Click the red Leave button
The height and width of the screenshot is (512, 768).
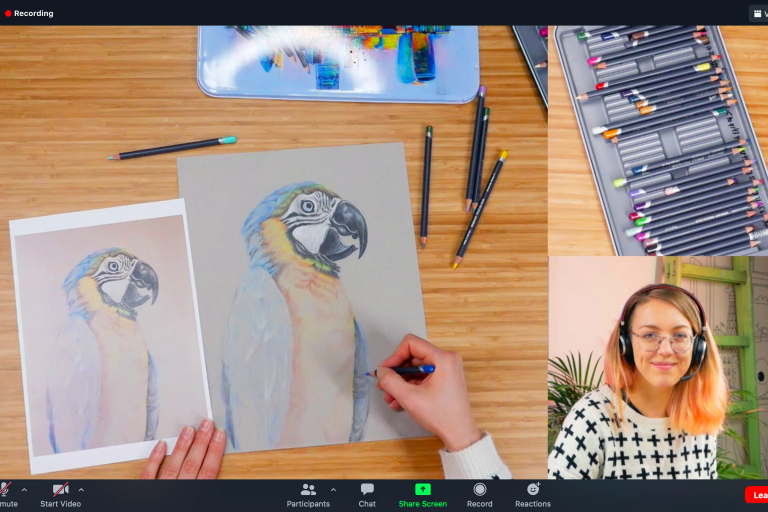[758, 495]
